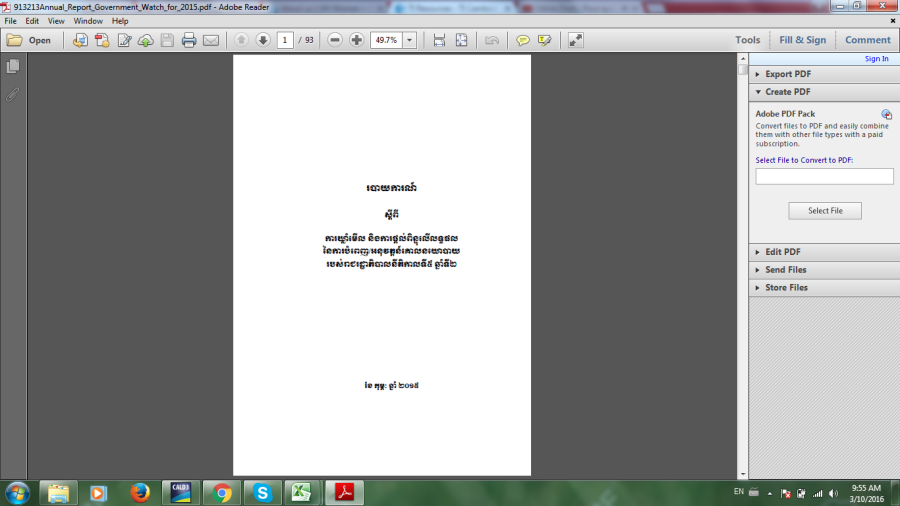This screenshot has width=900, height=506.
Task: Open attachments paperclip panel
Action: pyautogui.click(x=13, y=94)
